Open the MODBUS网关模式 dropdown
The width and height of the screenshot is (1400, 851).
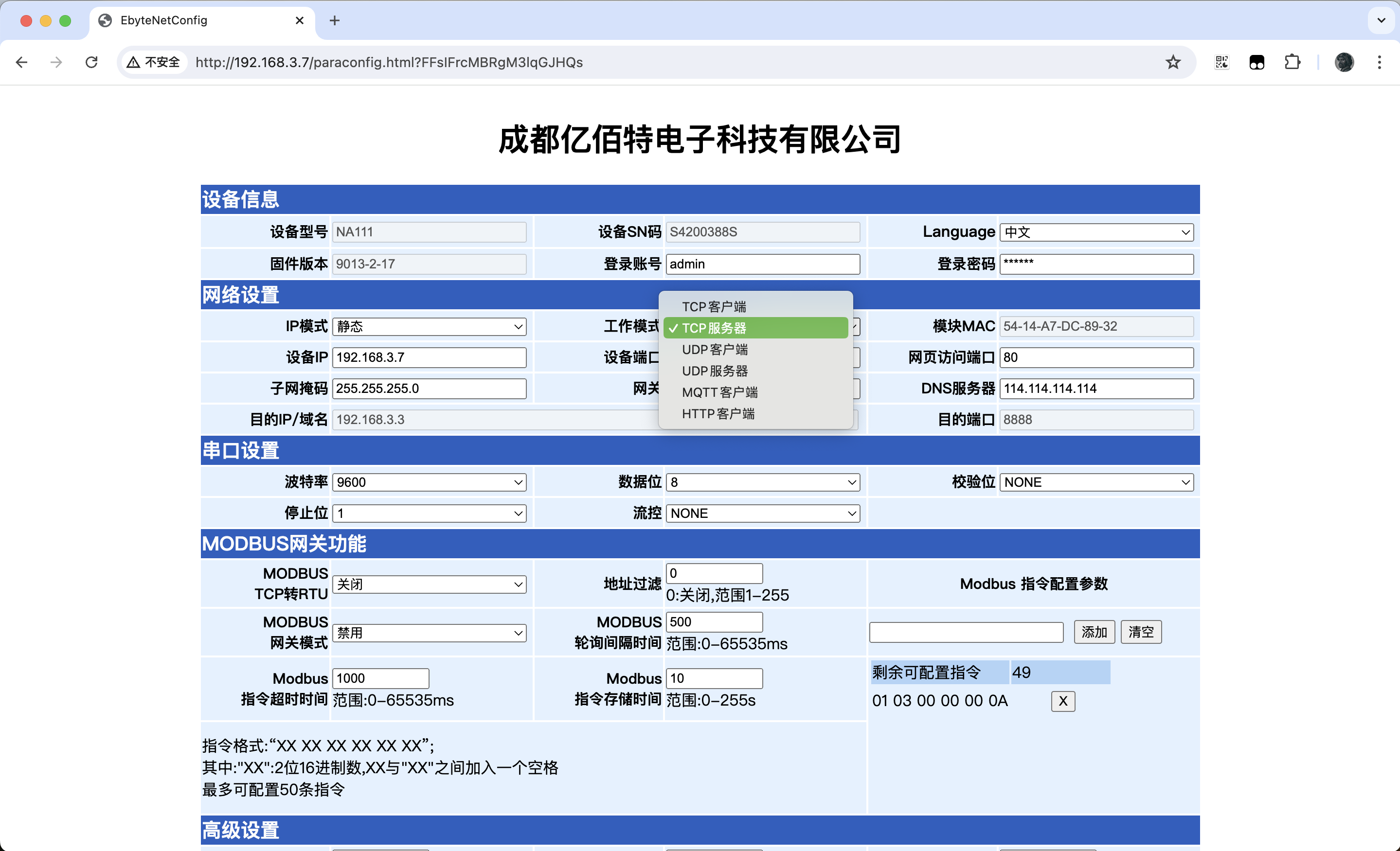(x=430, y=632)
